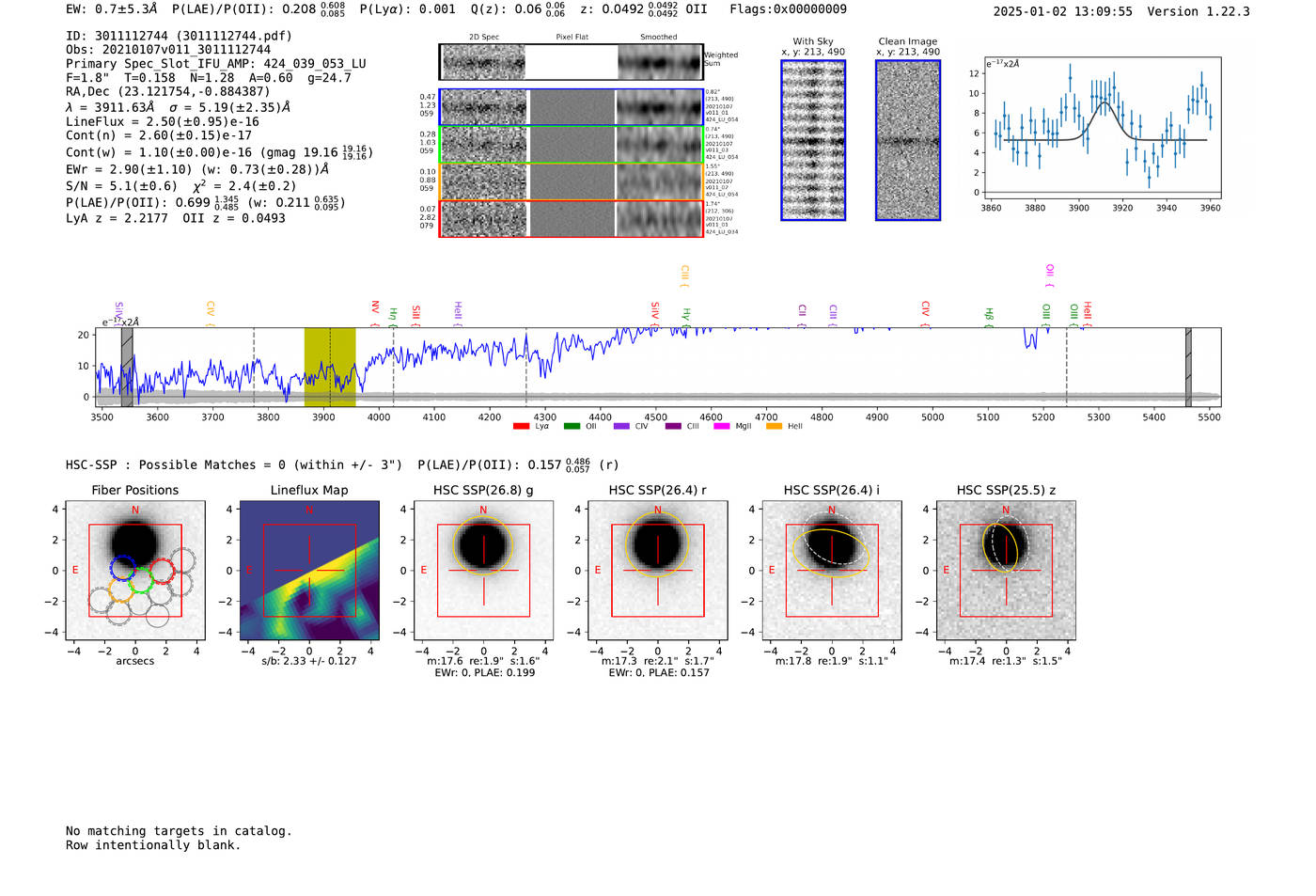Click the red HeII line marker
Screen dimensions: 1316x896
(x=1088, y=313)
